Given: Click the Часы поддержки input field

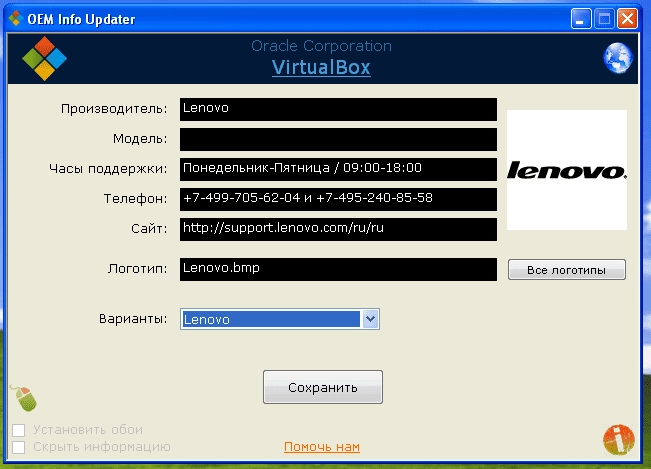Looking at the screenshot, I should [338, 169].
